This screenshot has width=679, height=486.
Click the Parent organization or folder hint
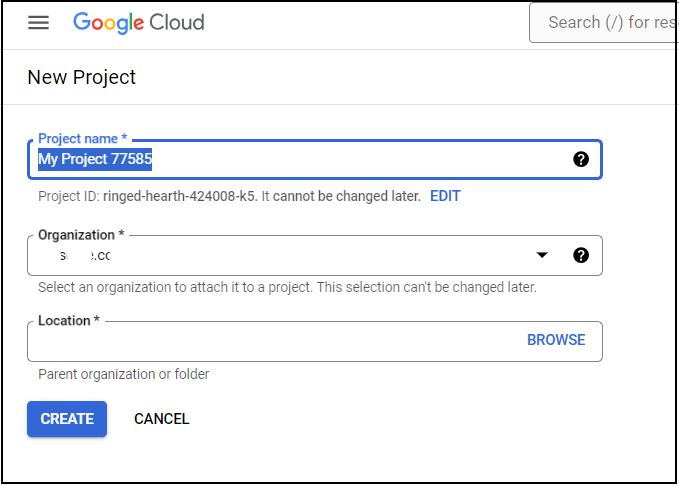coord(123,374)
